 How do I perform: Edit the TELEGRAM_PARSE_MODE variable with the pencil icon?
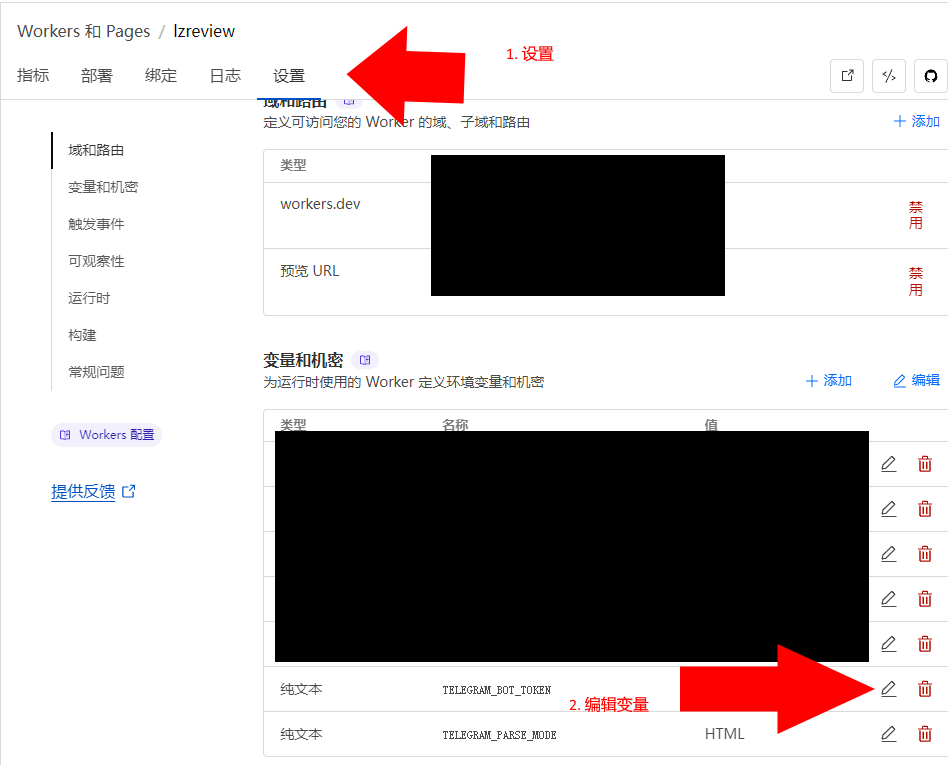(888, 734)
